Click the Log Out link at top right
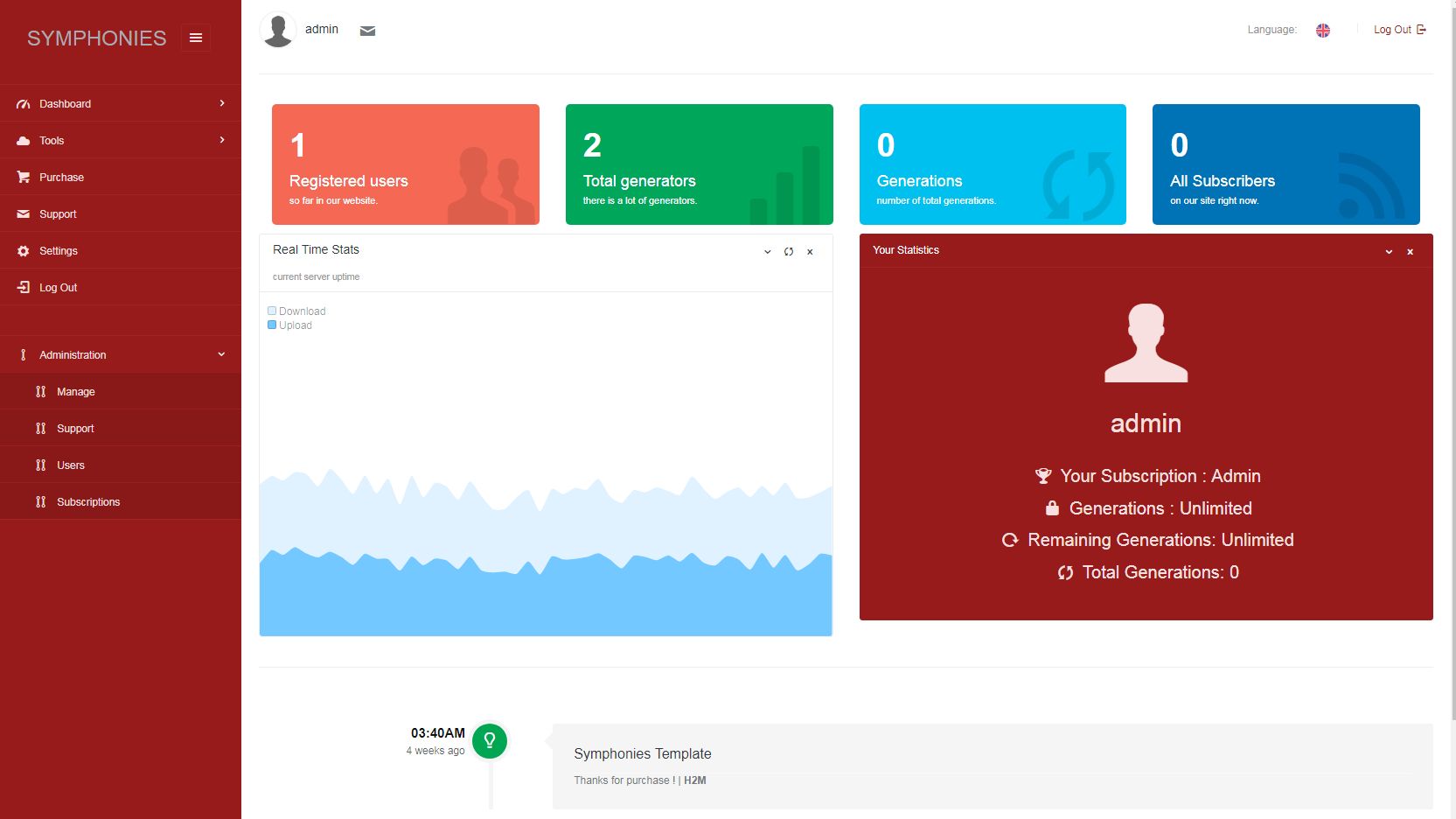Image resolution: width=1456 pixels, height=819 pixels. click(1399, 30)
